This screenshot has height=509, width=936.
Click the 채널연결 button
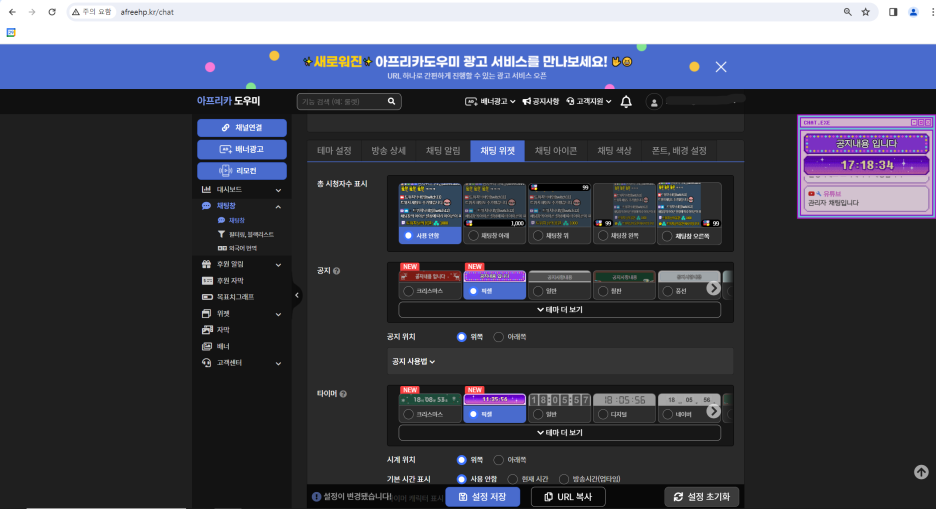coord(242,128)
